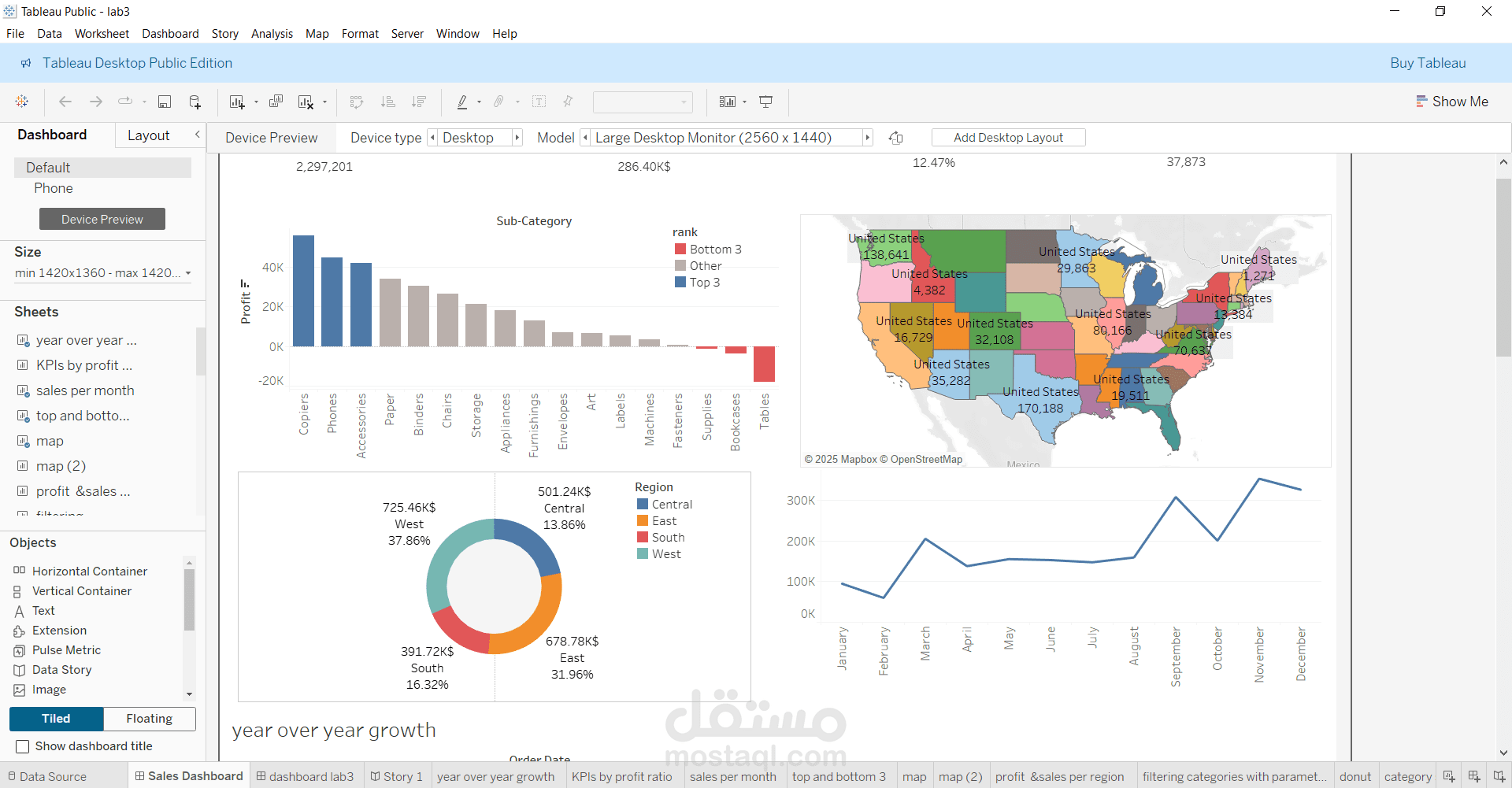Viewport: 1512px width, 788px height.
Task: Click the Buy Tableau link
Action: (1428, 63)
